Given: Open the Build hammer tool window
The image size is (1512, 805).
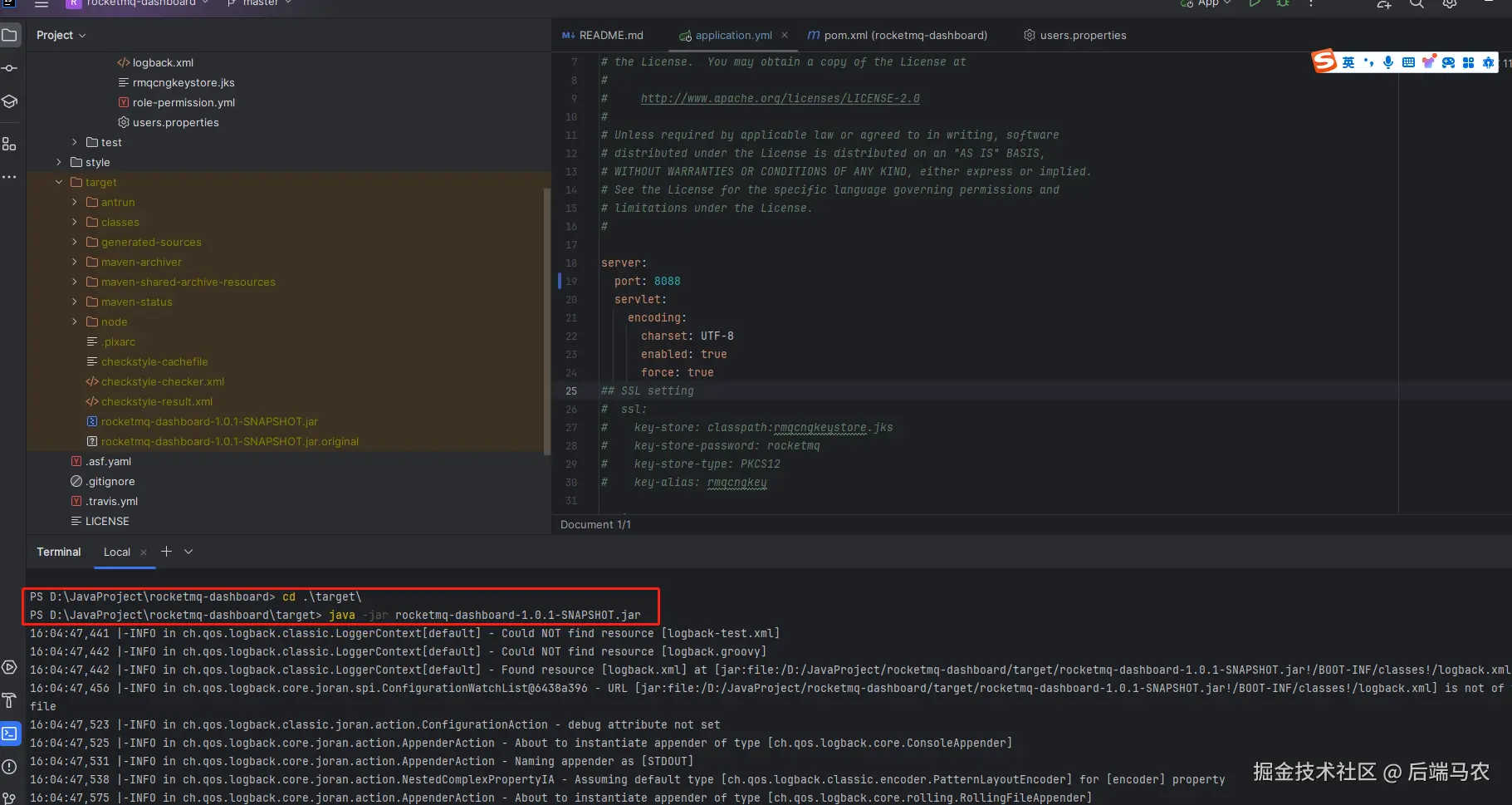Looking at the screenshot, I should click(x=10, y=700).
